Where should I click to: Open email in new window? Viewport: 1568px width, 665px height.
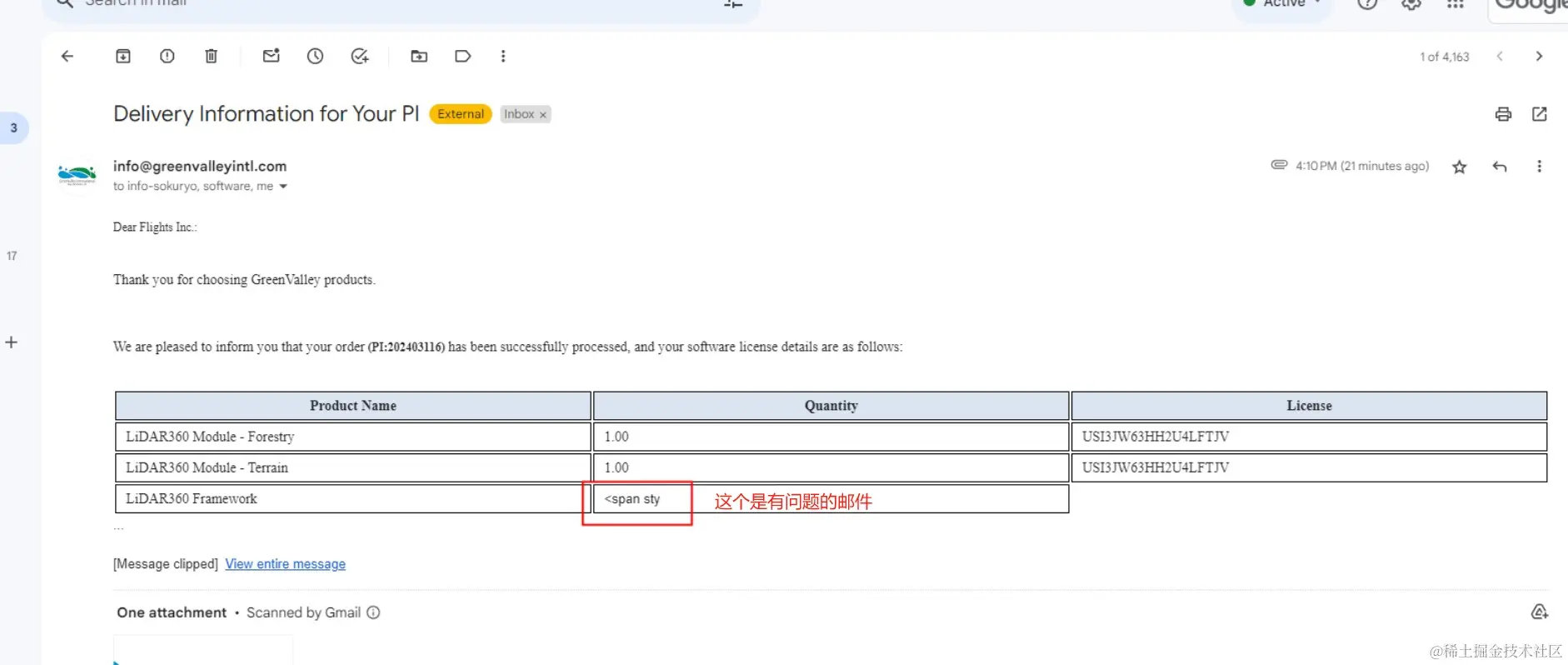[x=1540, y=114]
